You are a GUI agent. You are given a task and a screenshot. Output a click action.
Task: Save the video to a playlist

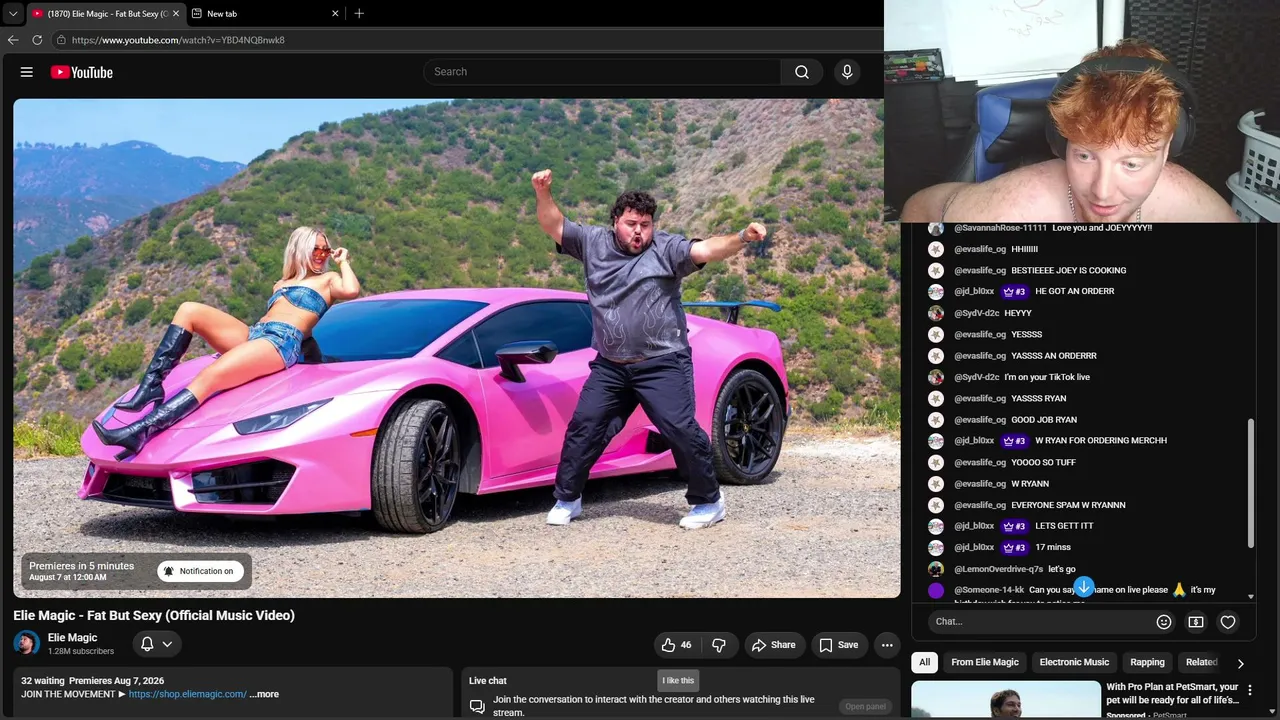(839, 645)
